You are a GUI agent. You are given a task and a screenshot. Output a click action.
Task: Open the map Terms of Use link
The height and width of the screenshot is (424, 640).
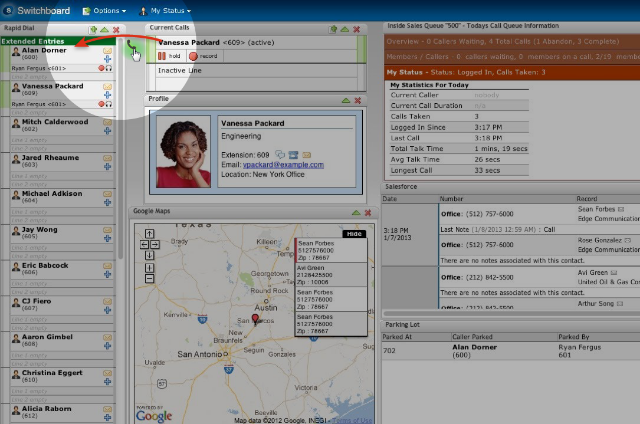coord(352,420)
